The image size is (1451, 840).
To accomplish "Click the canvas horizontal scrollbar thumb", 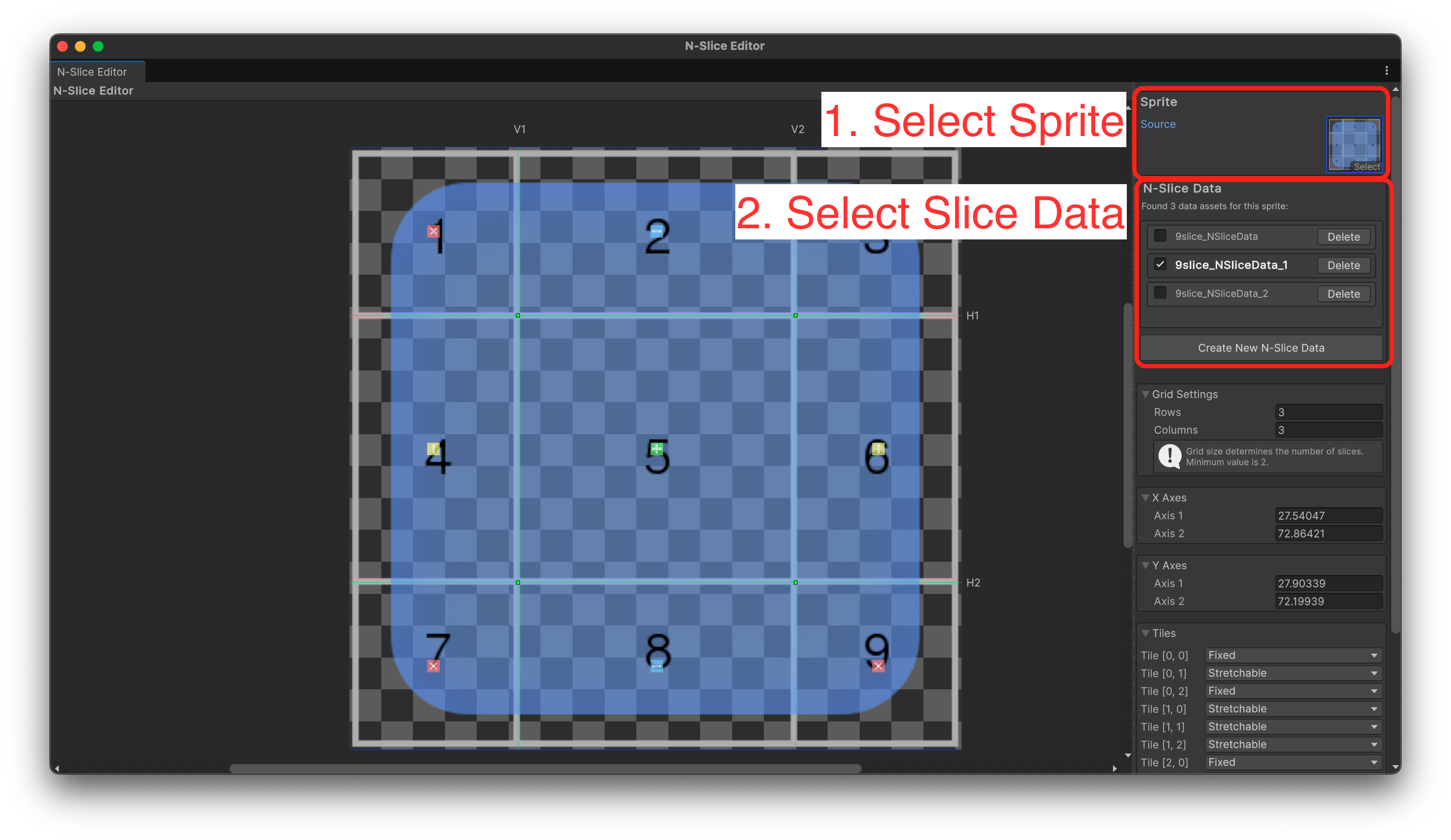I will pyautogui.click(x=545, y=769).
